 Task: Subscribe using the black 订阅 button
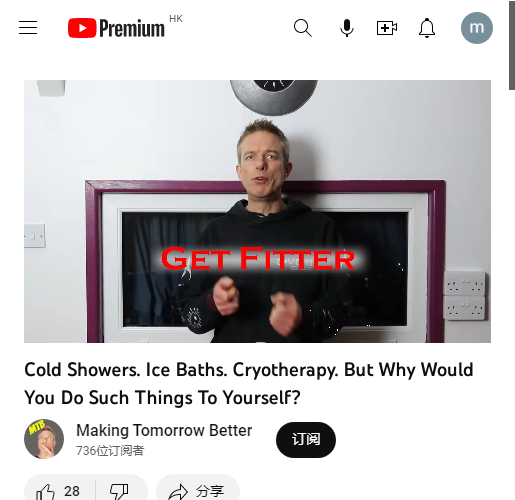point(306,440)
